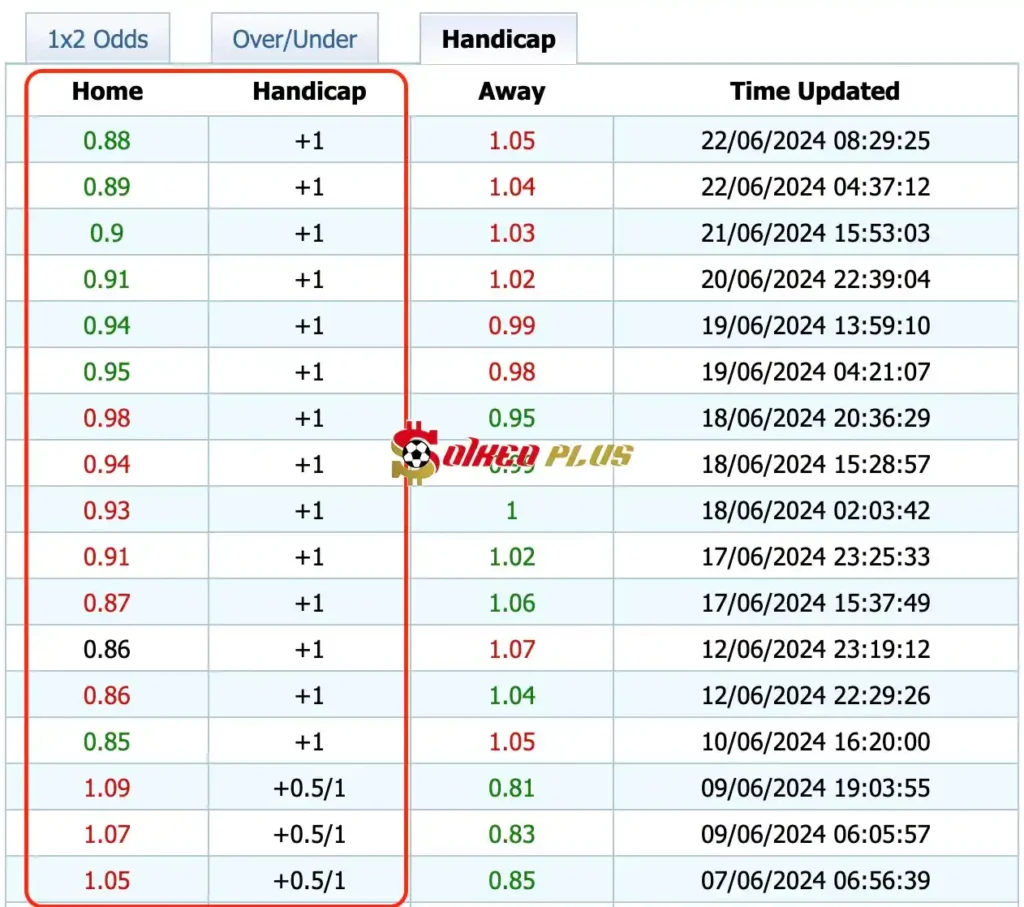Image resolution: width=1024 pixels, height=907 pixels.
Task: Open the Over/Under tab
Action: click(294, 40)
